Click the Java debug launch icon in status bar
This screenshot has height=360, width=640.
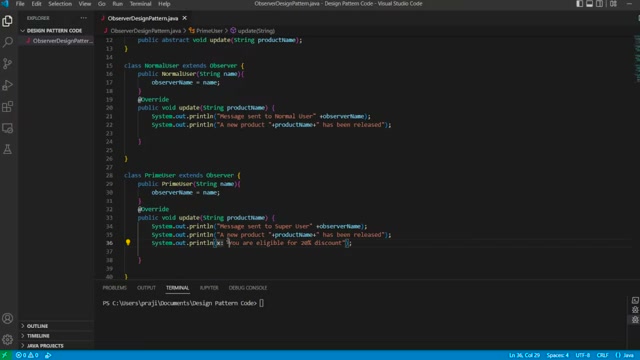tap(48, 355)
